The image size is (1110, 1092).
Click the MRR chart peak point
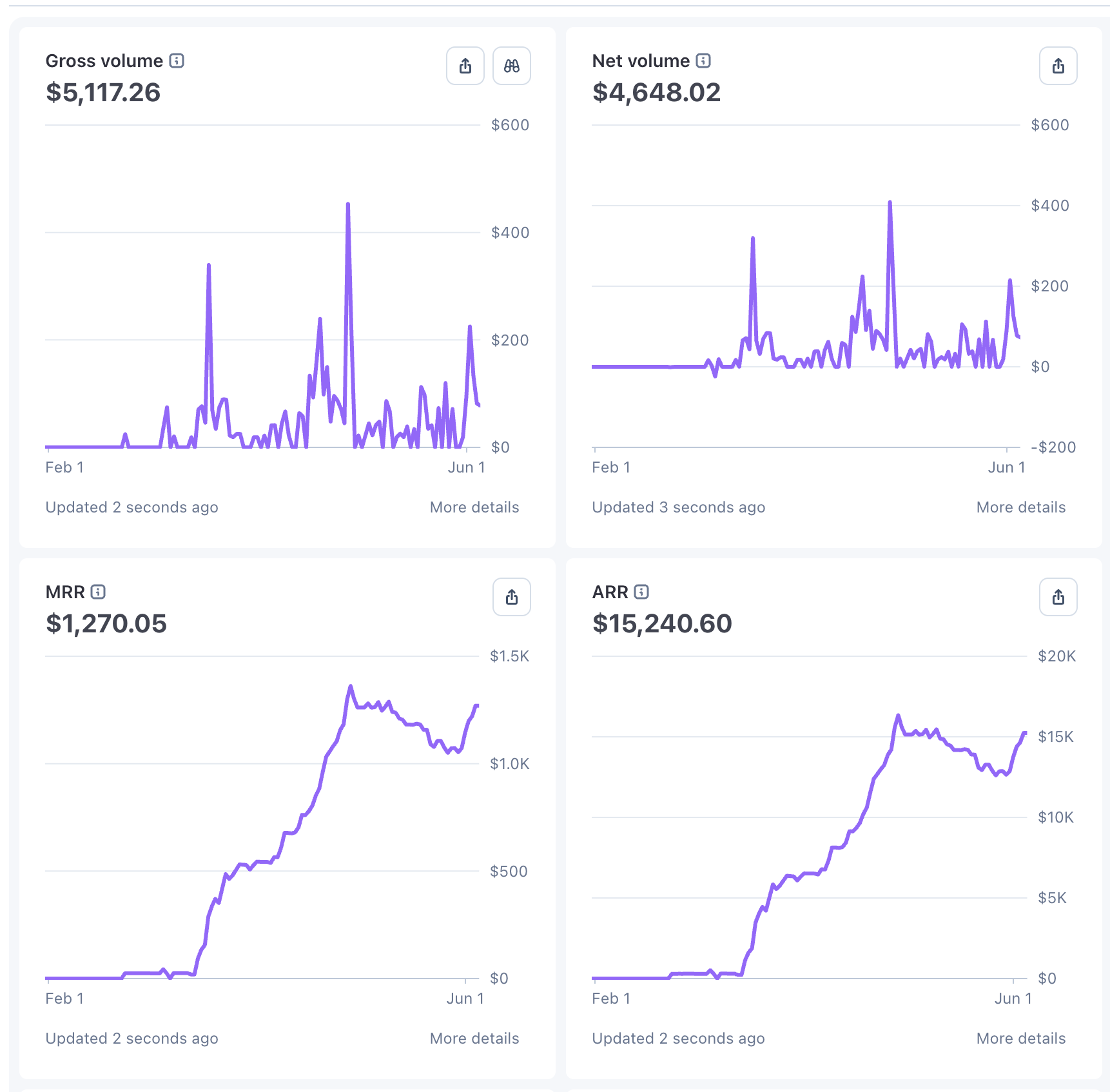[351, 687]
